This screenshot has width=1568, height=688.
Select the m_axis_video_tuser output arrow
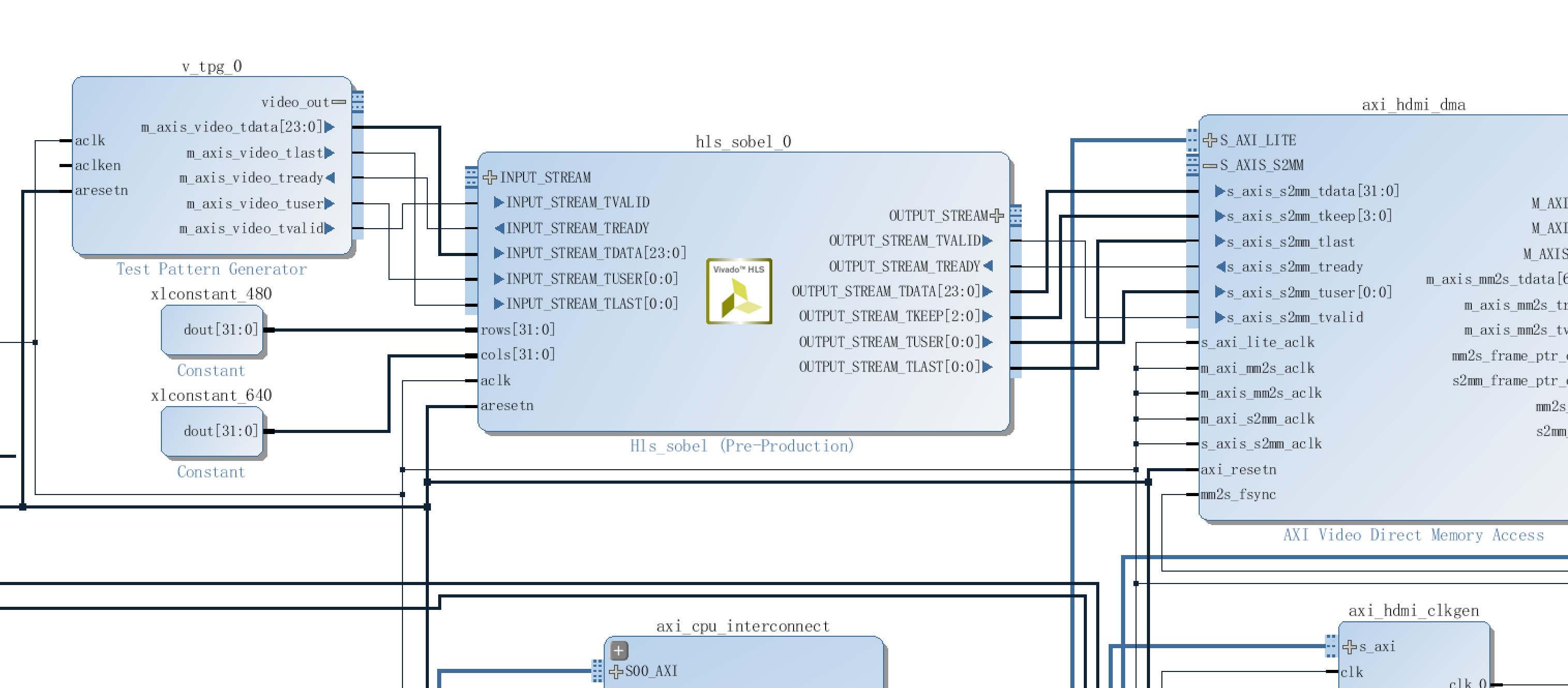click(330, 203)
